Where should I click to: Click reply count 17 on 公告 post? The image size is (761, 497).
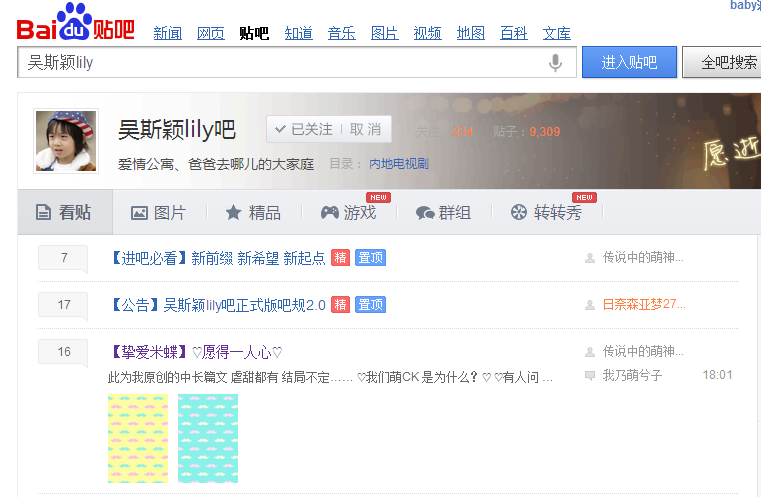[64, 305]
